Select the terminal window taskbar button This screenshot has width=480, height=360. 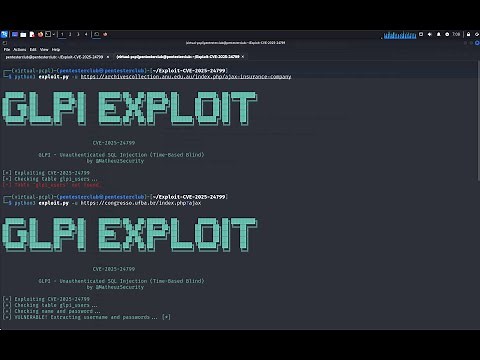coord(96,34)
